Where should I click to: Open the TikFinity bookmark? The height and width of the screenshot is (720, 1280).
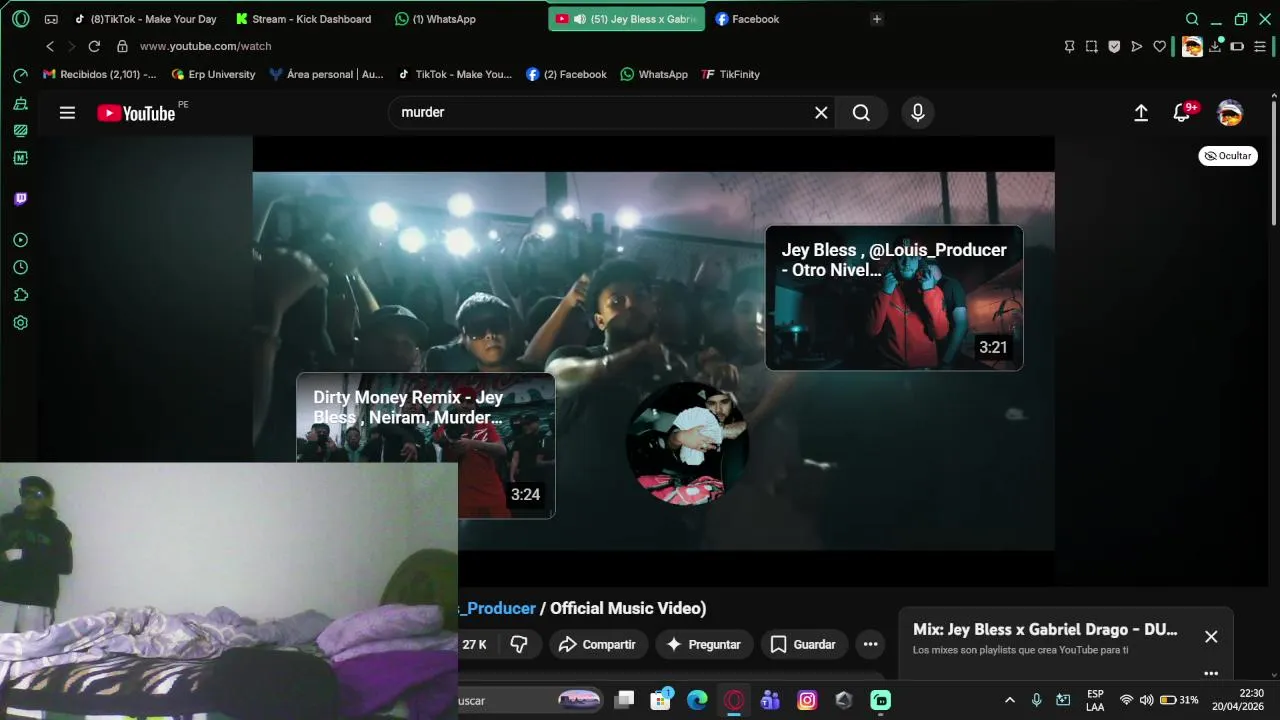(730, 74)
